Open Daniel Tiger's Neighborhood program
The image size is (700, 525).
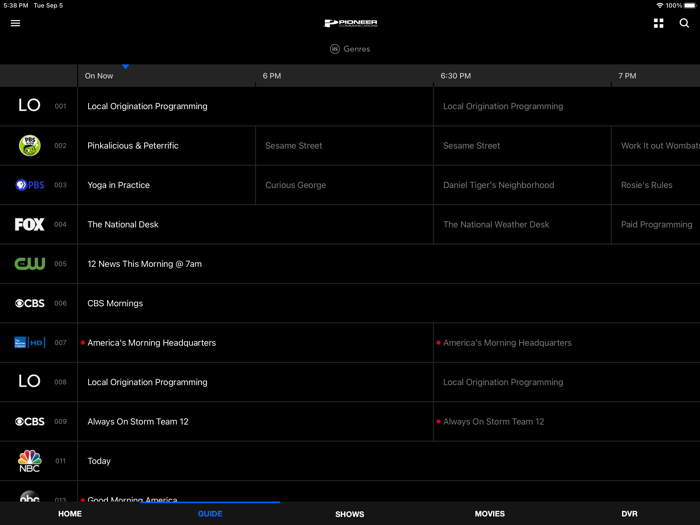(522, 185)
